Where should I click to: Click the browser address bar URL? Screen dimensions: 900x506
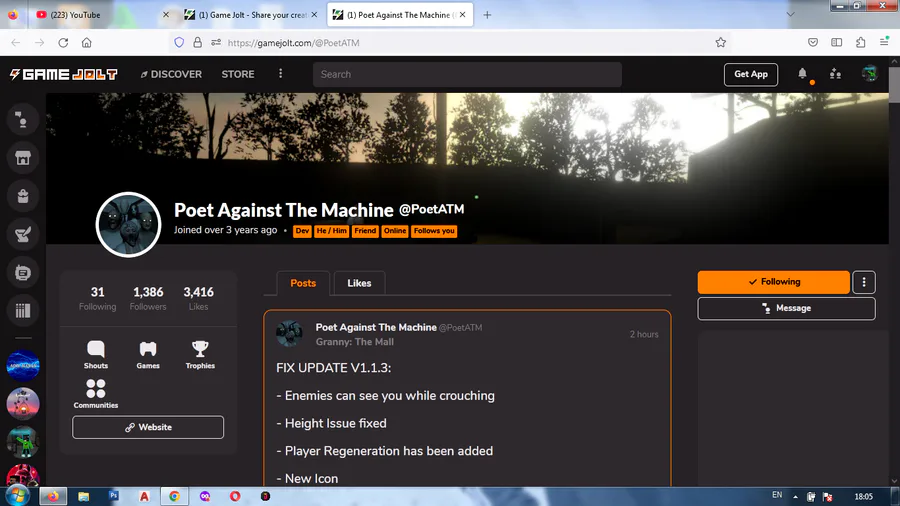pos(293,43)
